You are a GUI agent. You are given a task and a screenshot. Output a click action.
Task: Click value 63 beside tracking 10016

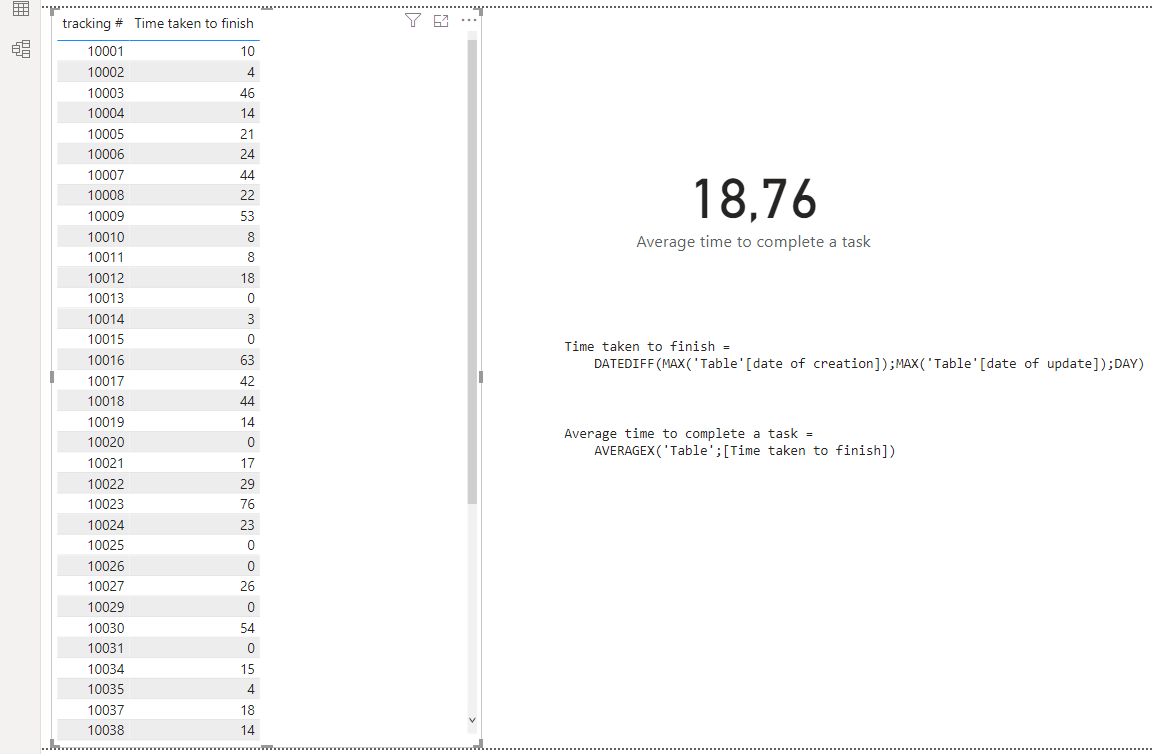coord(246,359)
